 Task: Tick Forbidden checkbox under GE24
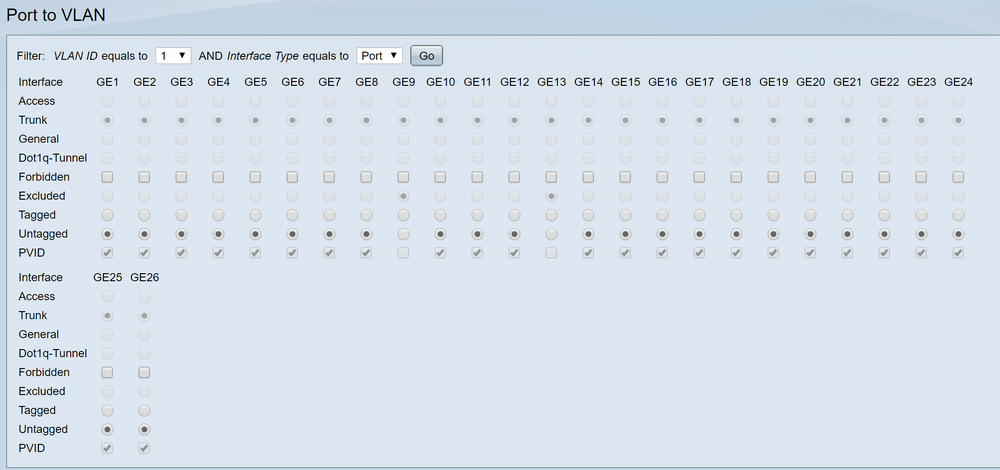coord(958,177)
